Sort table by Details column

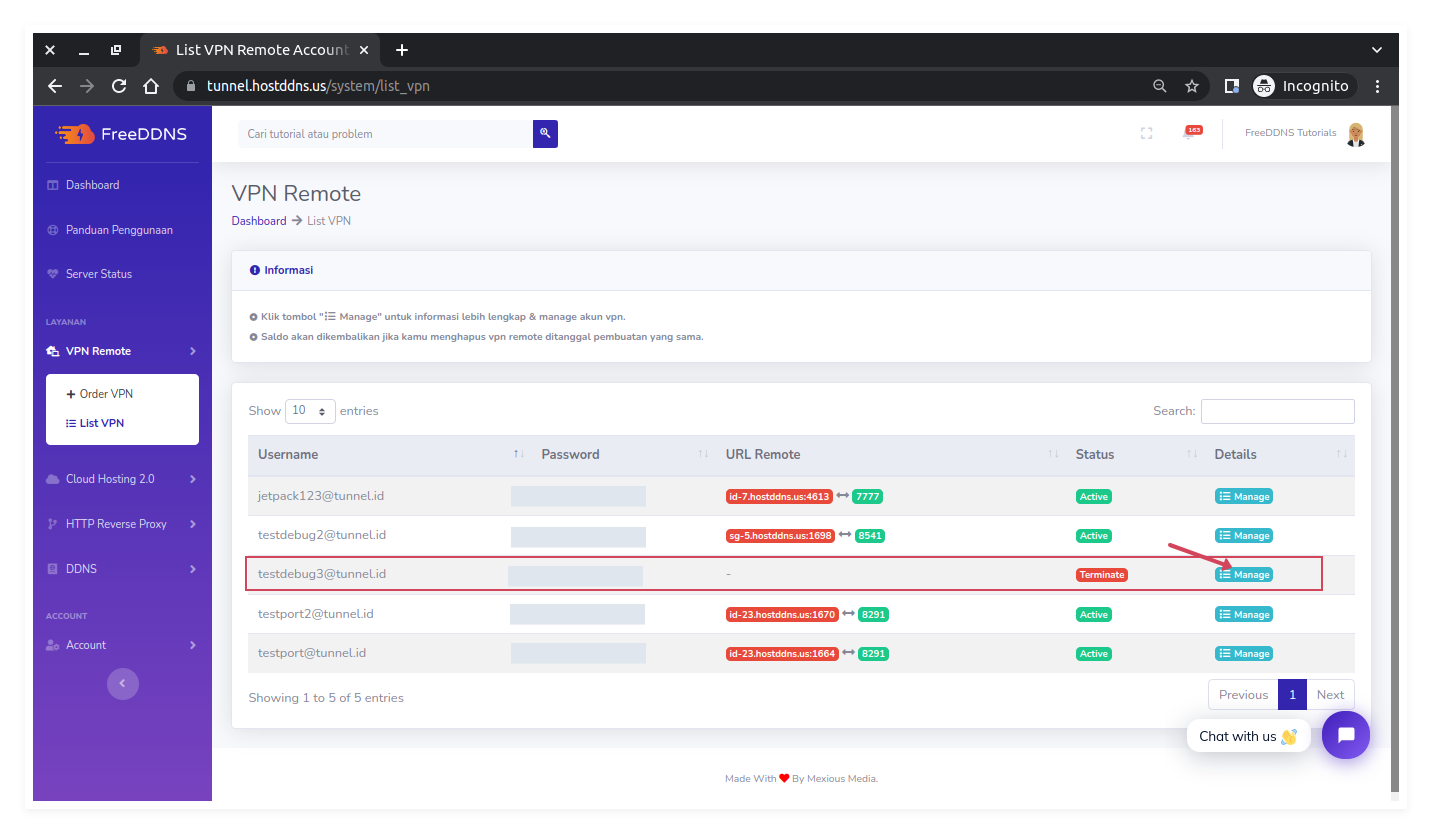1280,454
